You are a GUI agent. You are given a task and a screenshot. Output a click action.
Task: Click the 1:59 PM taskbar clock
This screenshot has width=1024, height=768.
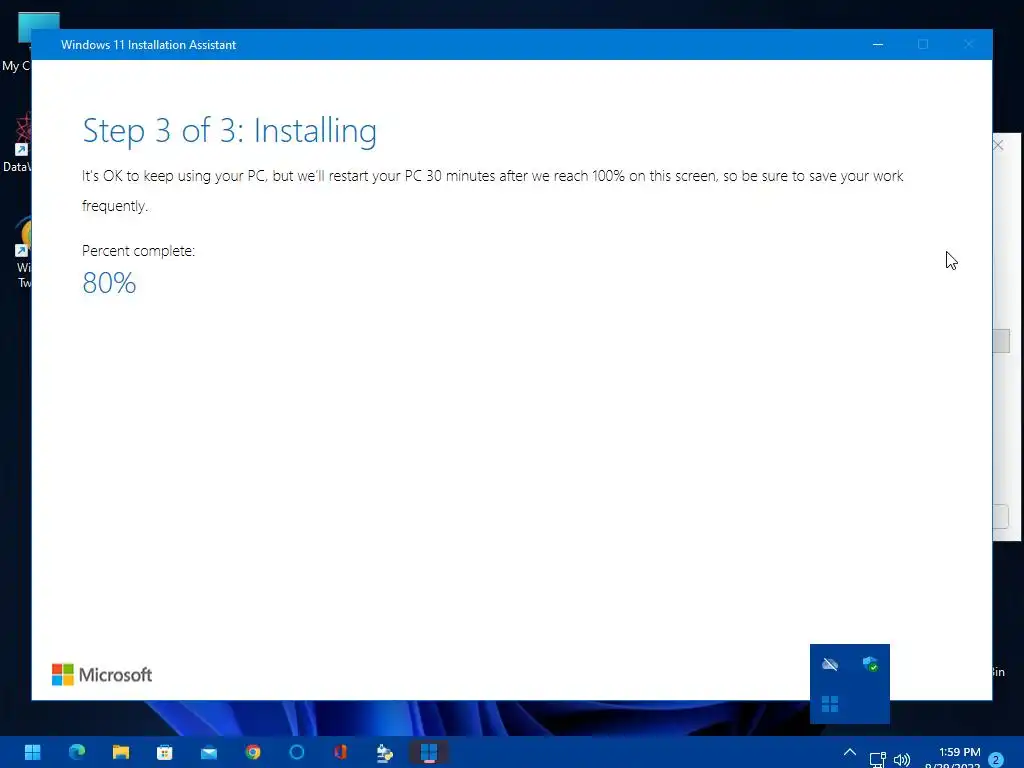(959, 752)
